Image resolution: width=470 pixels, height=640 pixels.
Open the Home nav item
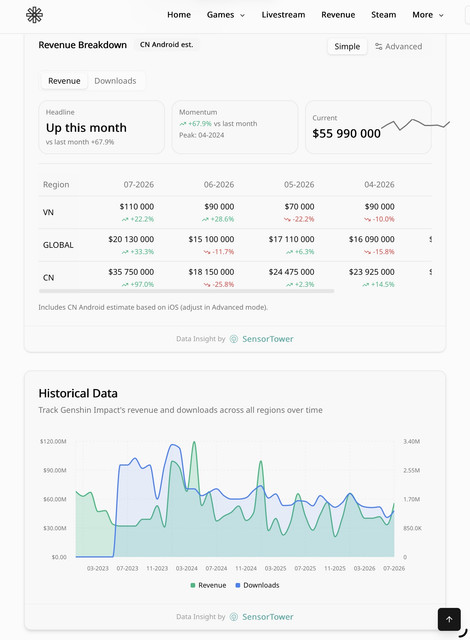(x=179, y=15)
